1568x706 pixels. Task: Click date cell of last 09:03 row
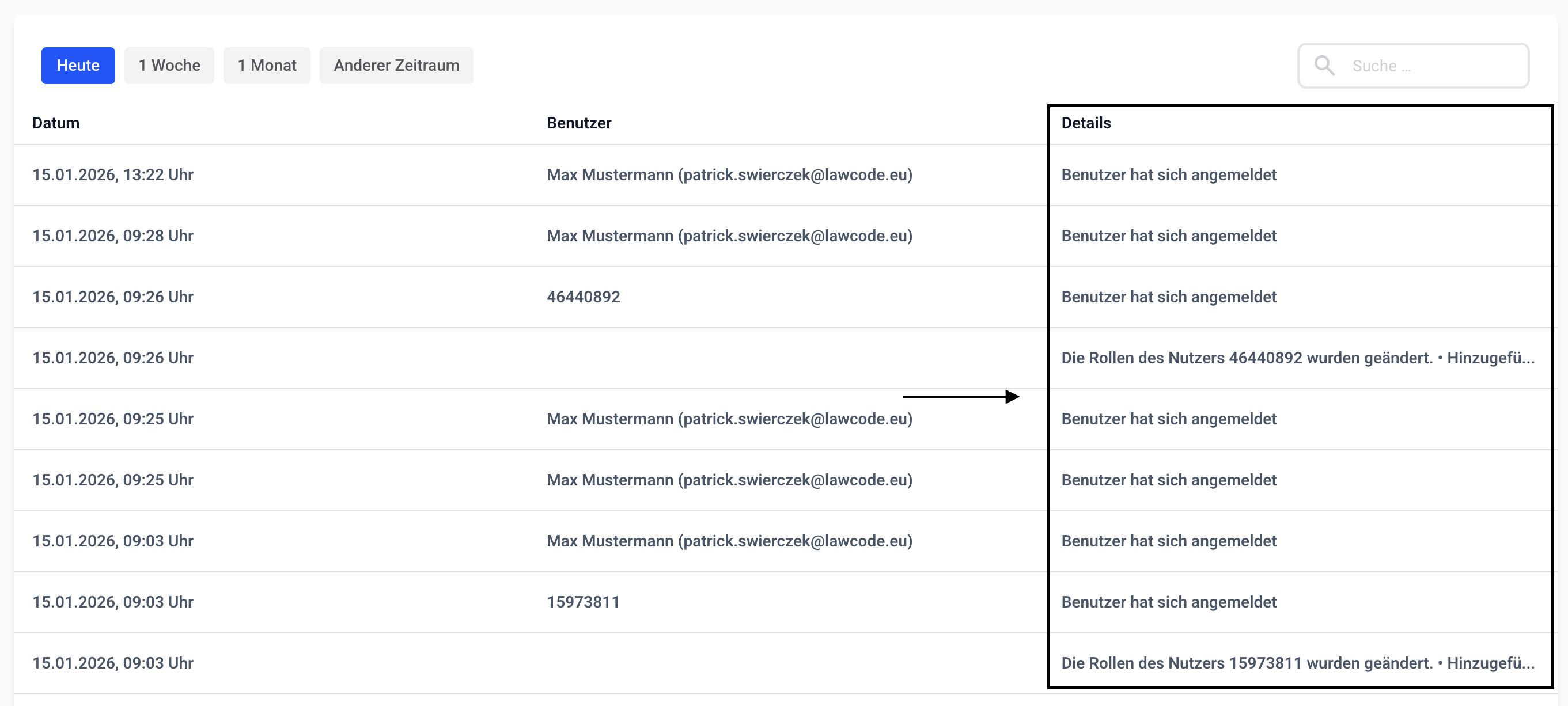tap(113, 663)
